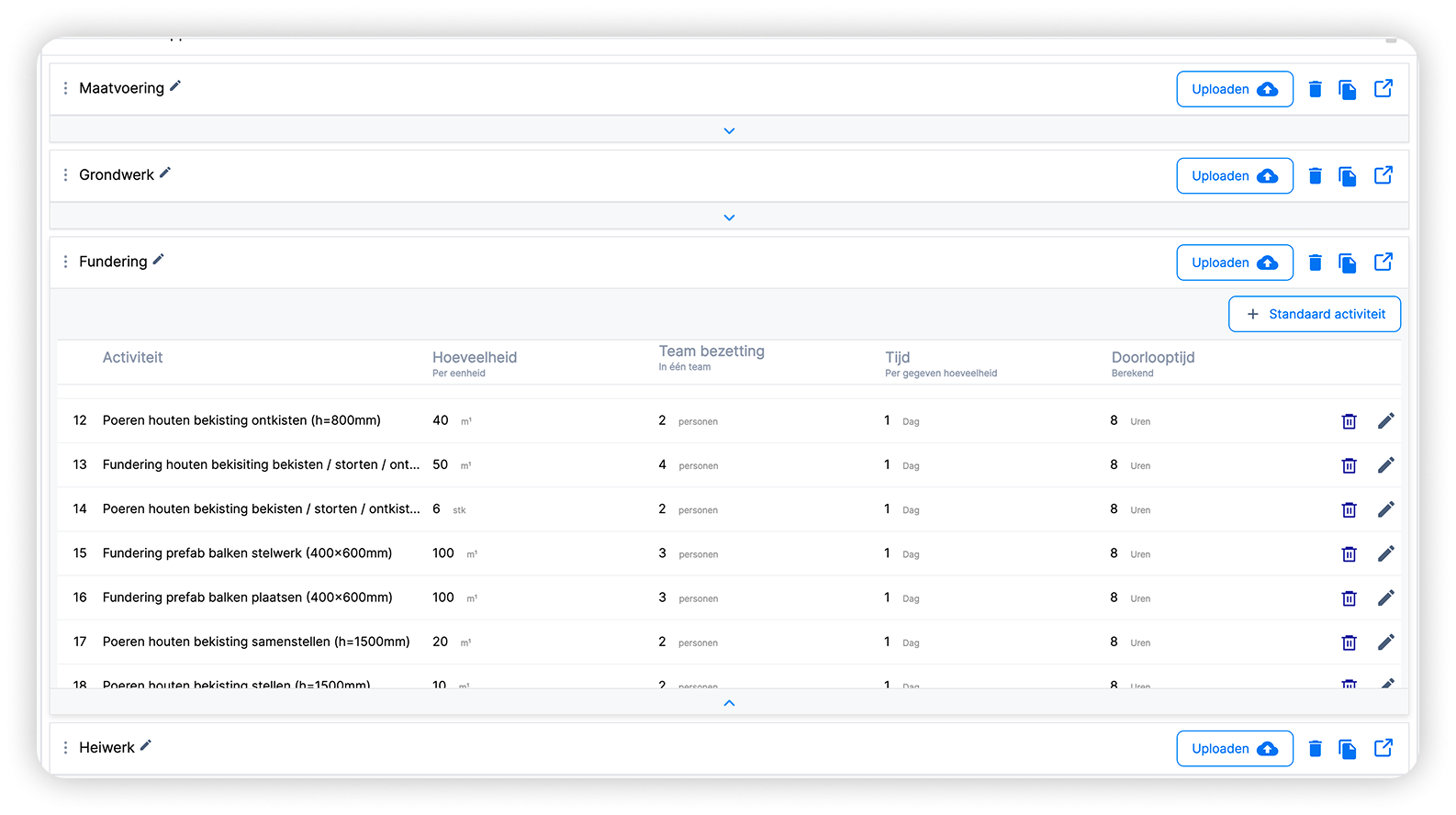This screenshot has height=815, width=1456.
Task: Delete the Grondwerk section
Action: point(1315,175)
